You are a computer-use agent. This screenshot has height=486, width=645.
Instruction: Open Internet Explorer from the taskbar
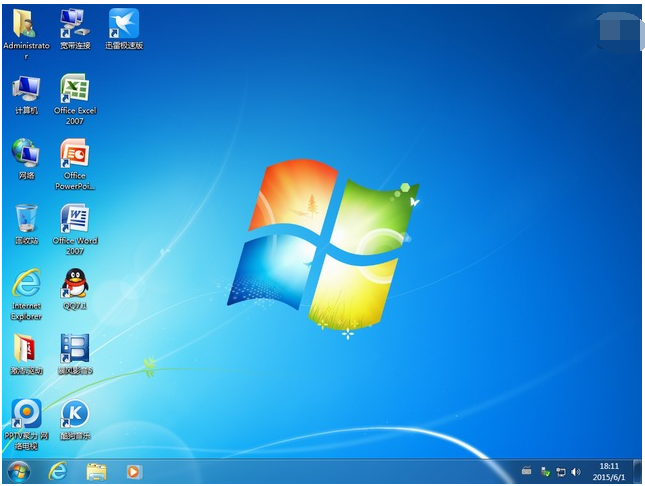click(57, 471)
